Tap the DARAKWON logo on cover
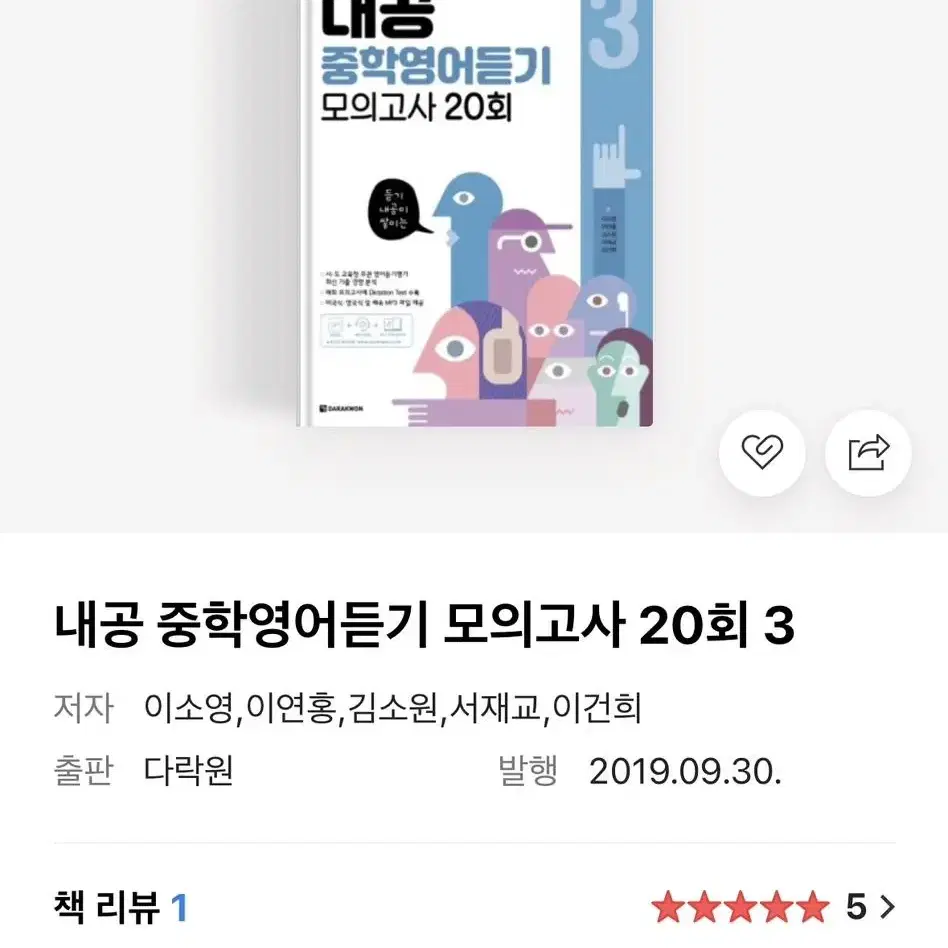The height and width of the screenshot is (948, 948). click(341, 409)
